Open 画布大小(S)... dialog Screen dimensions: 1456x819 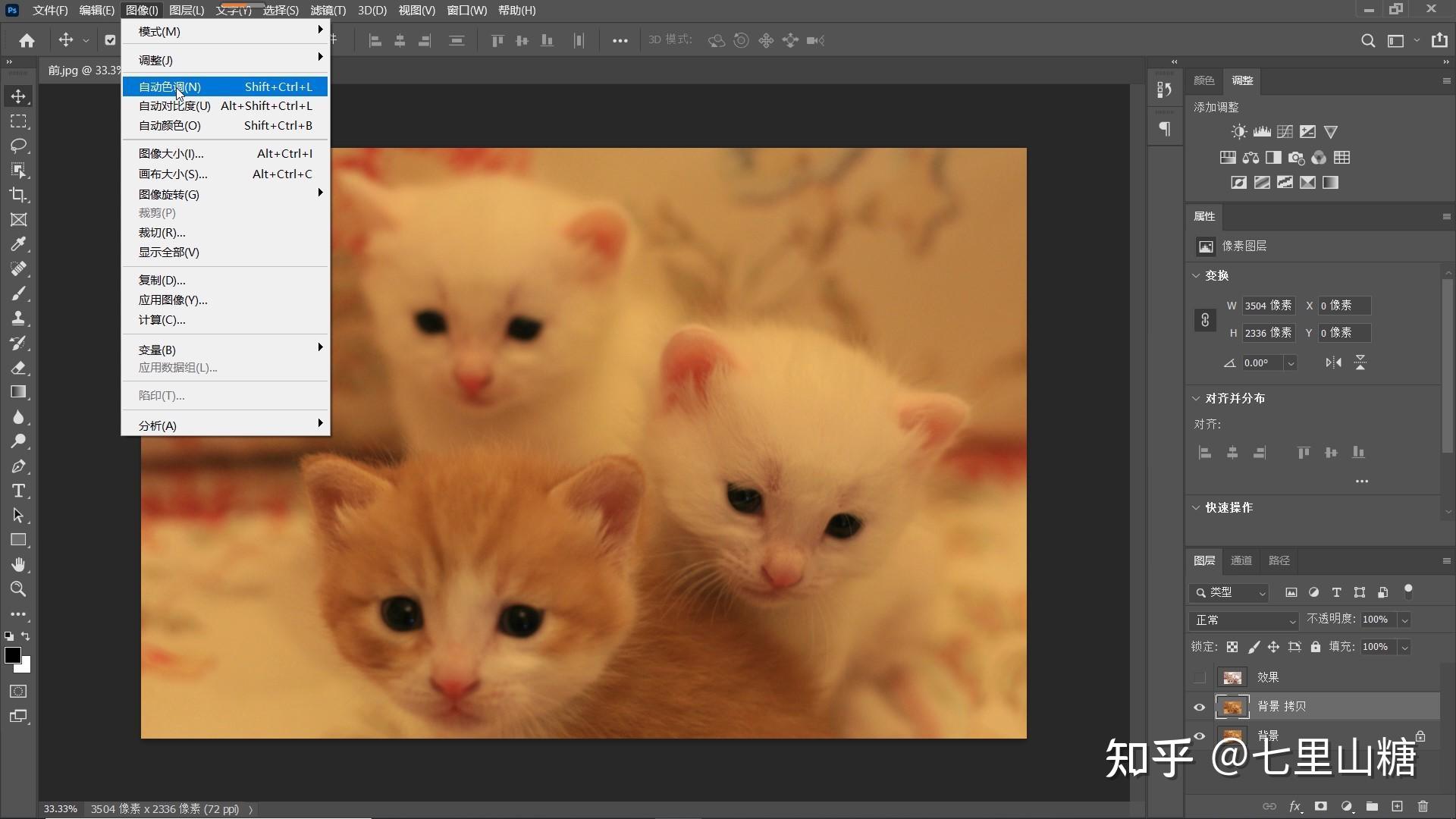tap(225, 174)
